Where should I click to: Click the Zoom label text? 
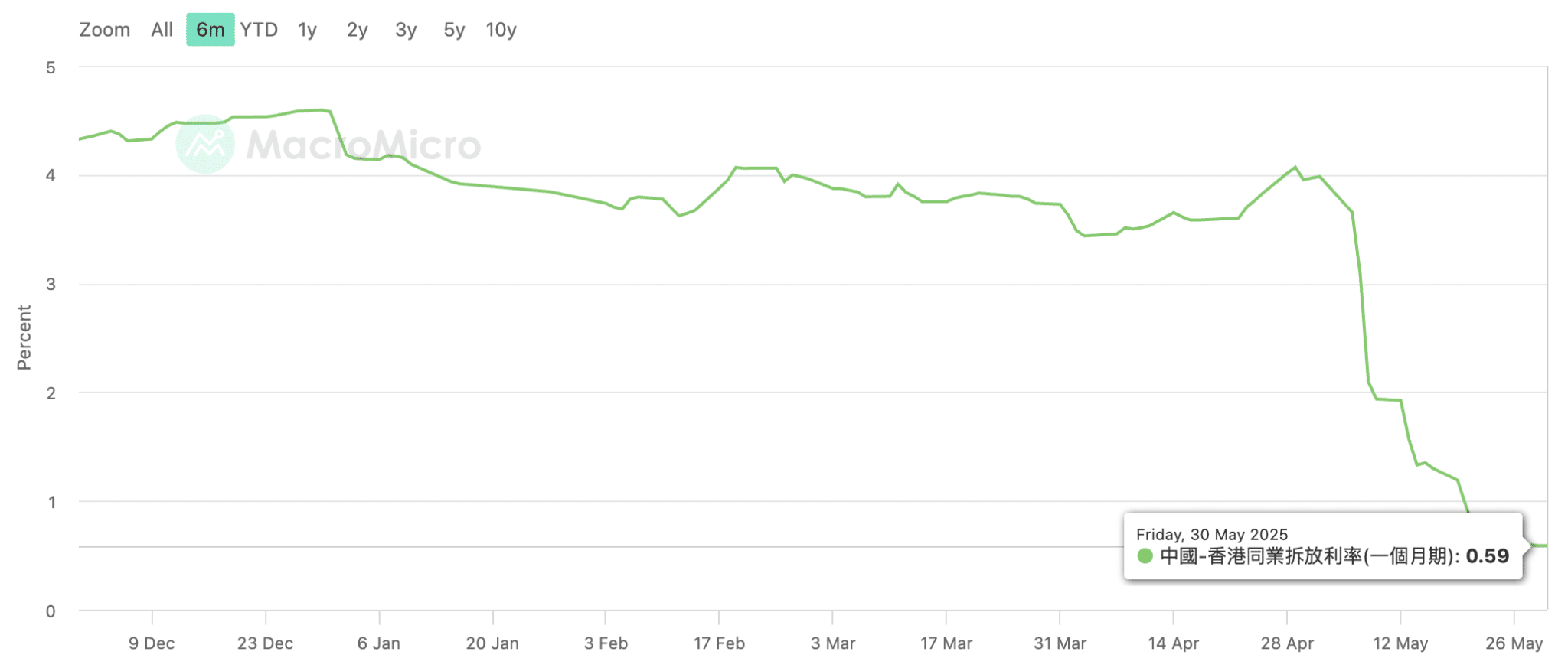(x=105, y=30)
